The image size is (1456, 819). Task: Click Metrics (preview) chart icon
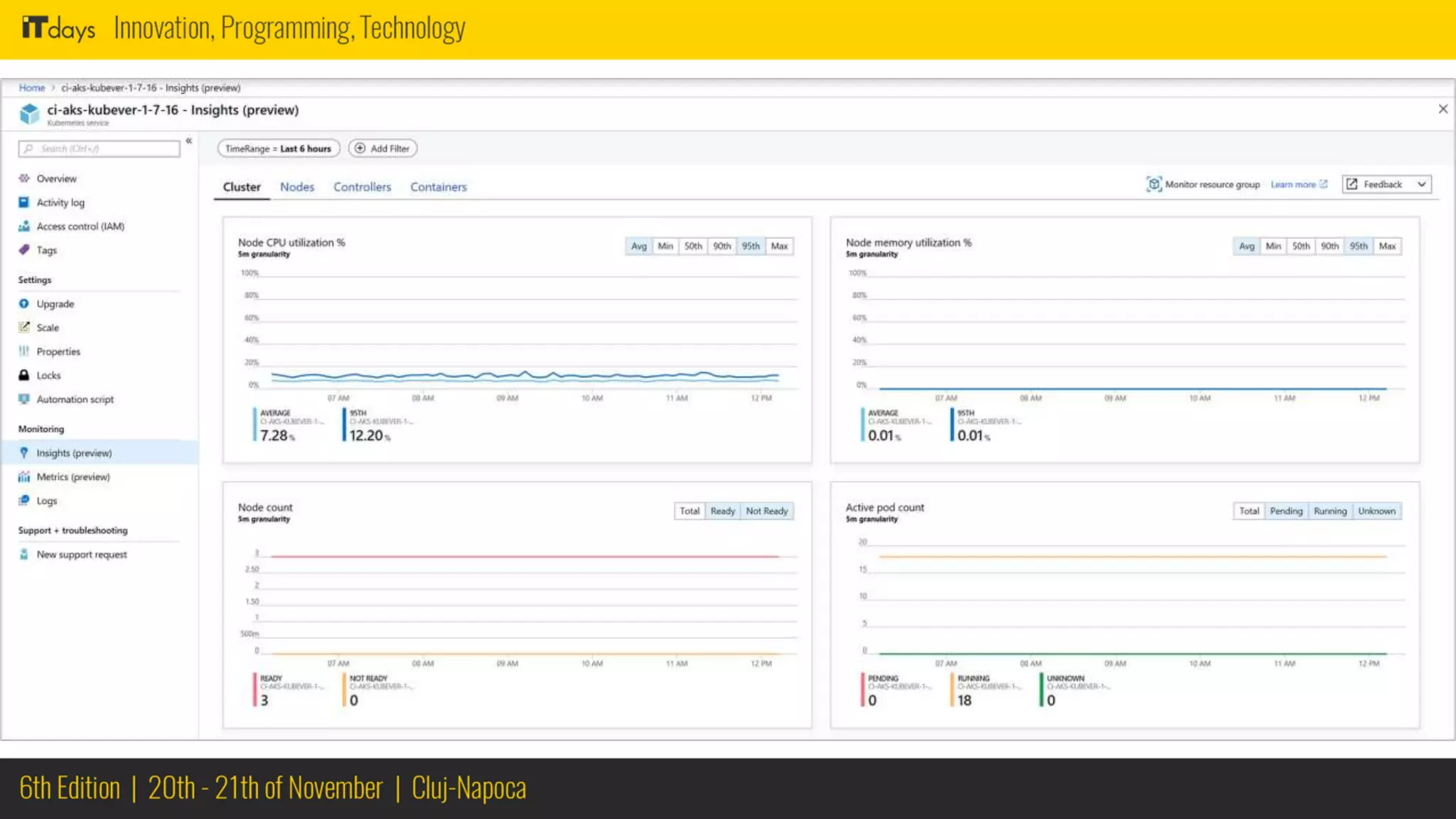pyautogui.click(x=24, y=477)
